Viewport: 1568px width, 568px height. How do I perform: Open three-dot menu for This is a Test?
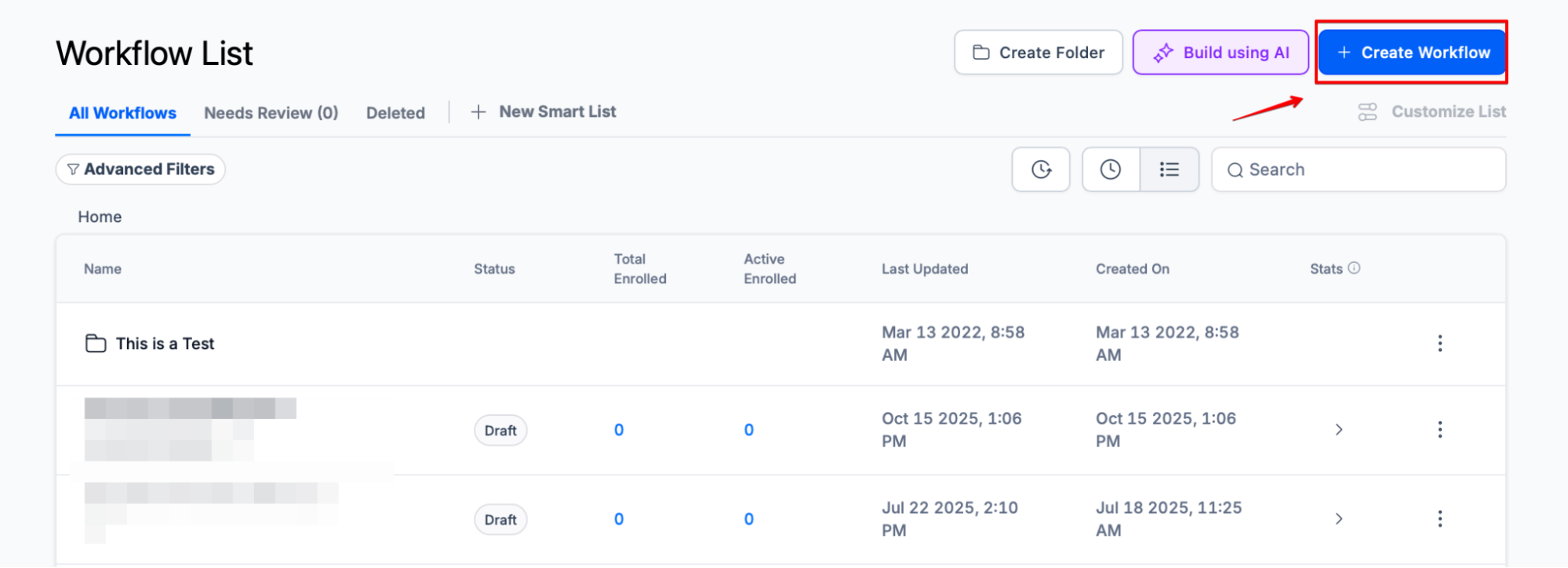tap(1439, 344)
